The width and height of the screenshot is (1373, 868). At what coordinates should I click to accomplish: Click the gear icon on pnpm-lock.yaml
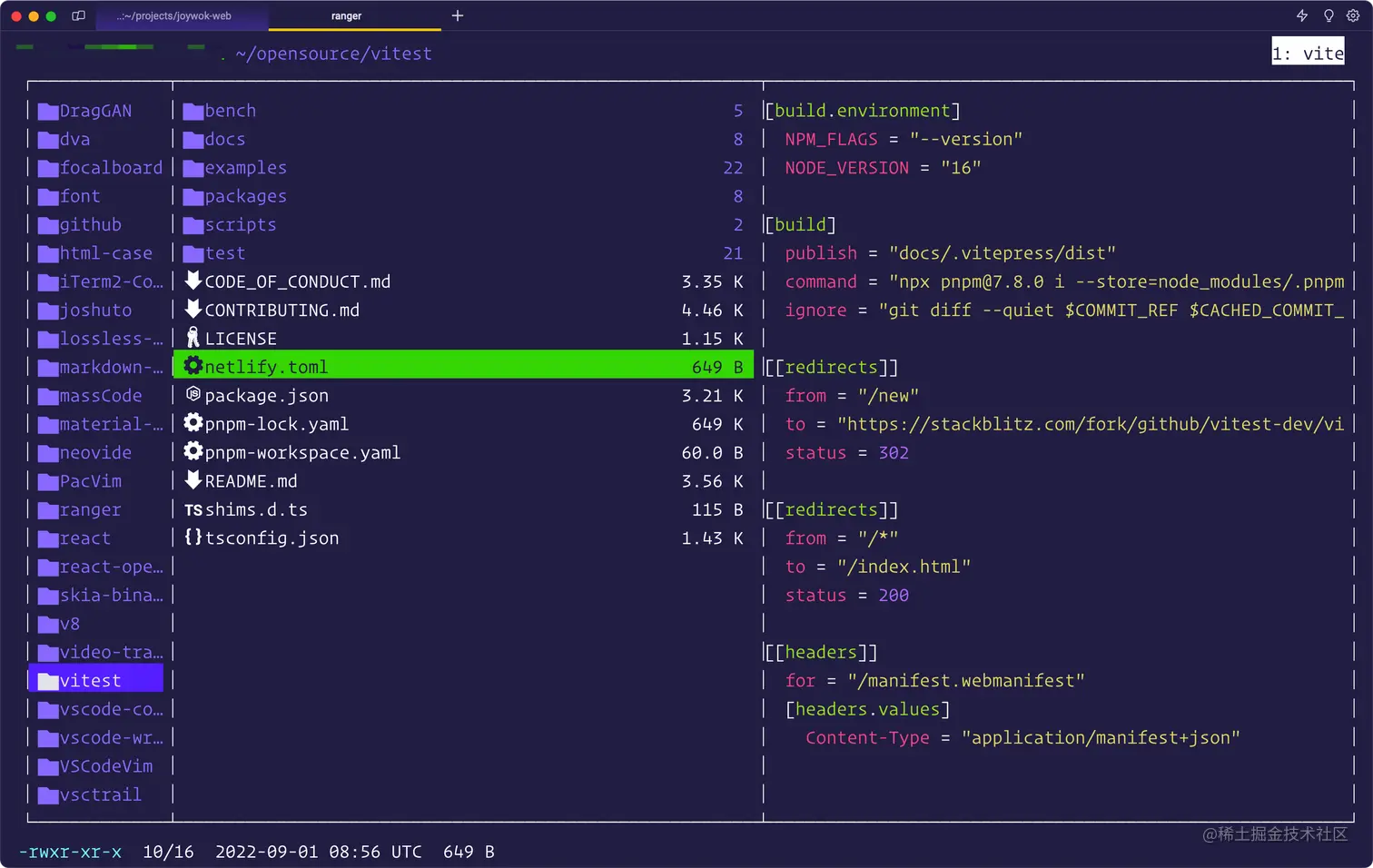click(x=193, y=423)
